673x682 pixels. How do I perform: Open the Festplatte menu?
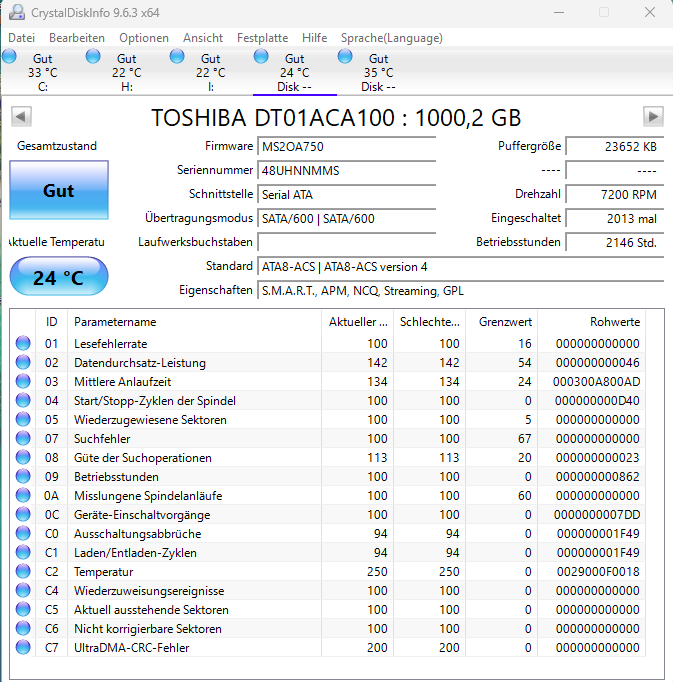pos(262,38)
